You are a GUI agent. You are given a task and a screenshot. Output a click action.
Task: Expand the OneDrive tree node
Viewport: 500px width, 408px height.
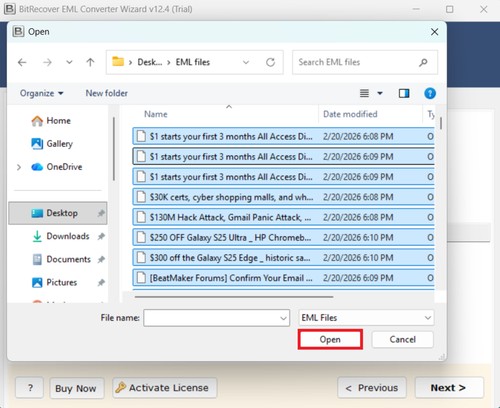point(19,167)
